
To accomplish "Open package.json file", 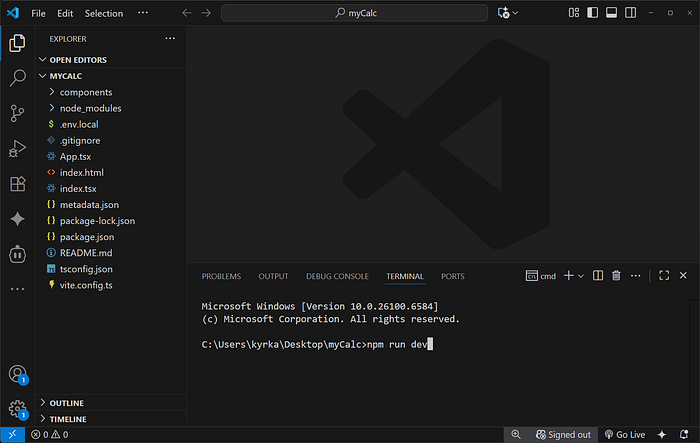I will (111, 237).
